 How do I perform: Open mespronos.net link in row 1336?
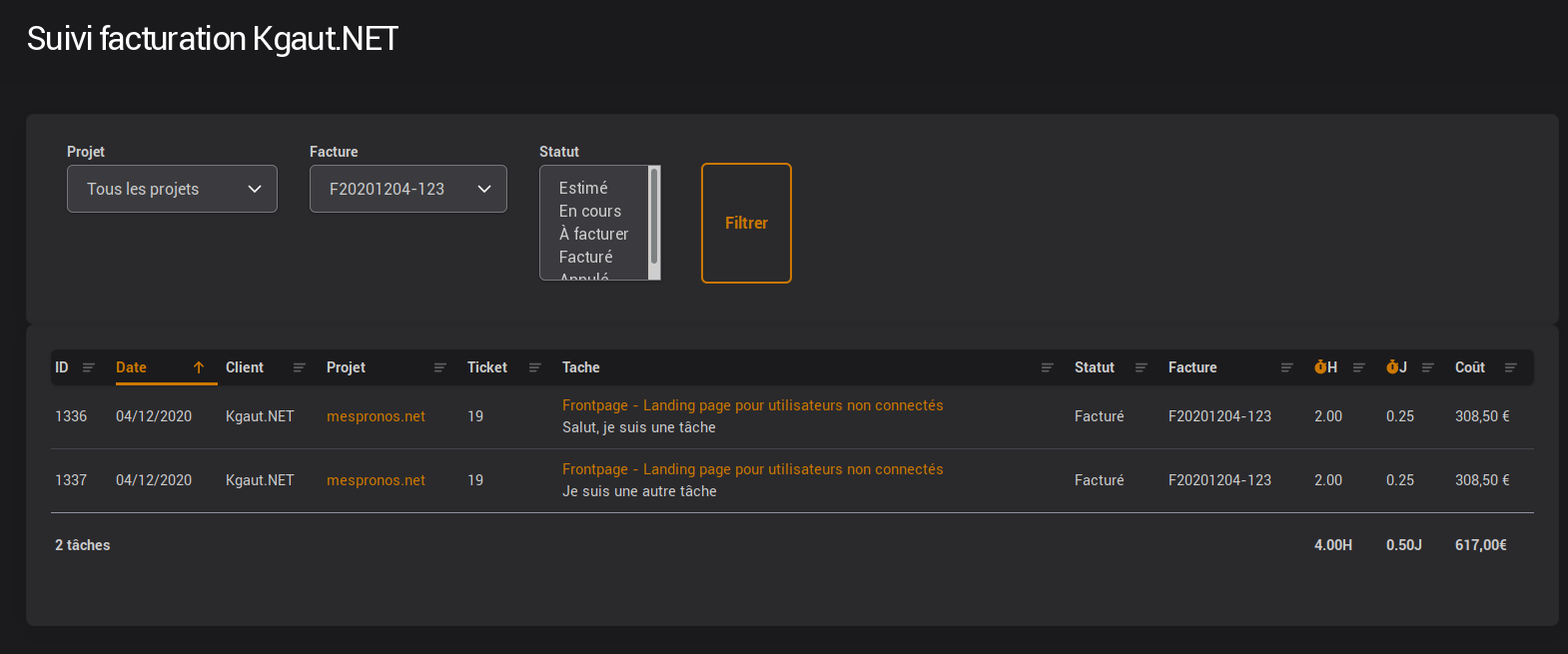click(376, 416)
